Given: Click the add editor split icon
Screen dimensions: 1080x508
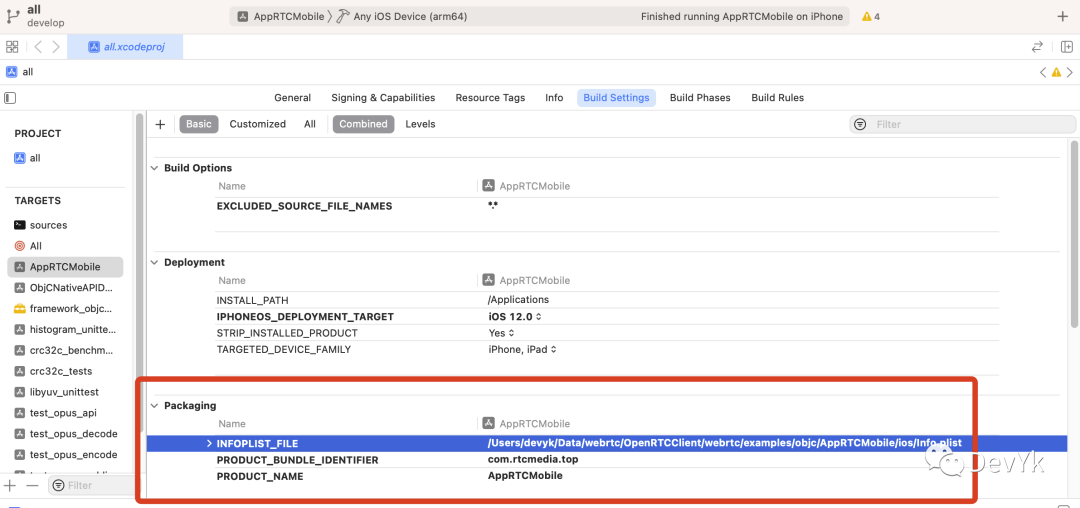Looking at the screenshot, I should click(x=1066, y=47).
